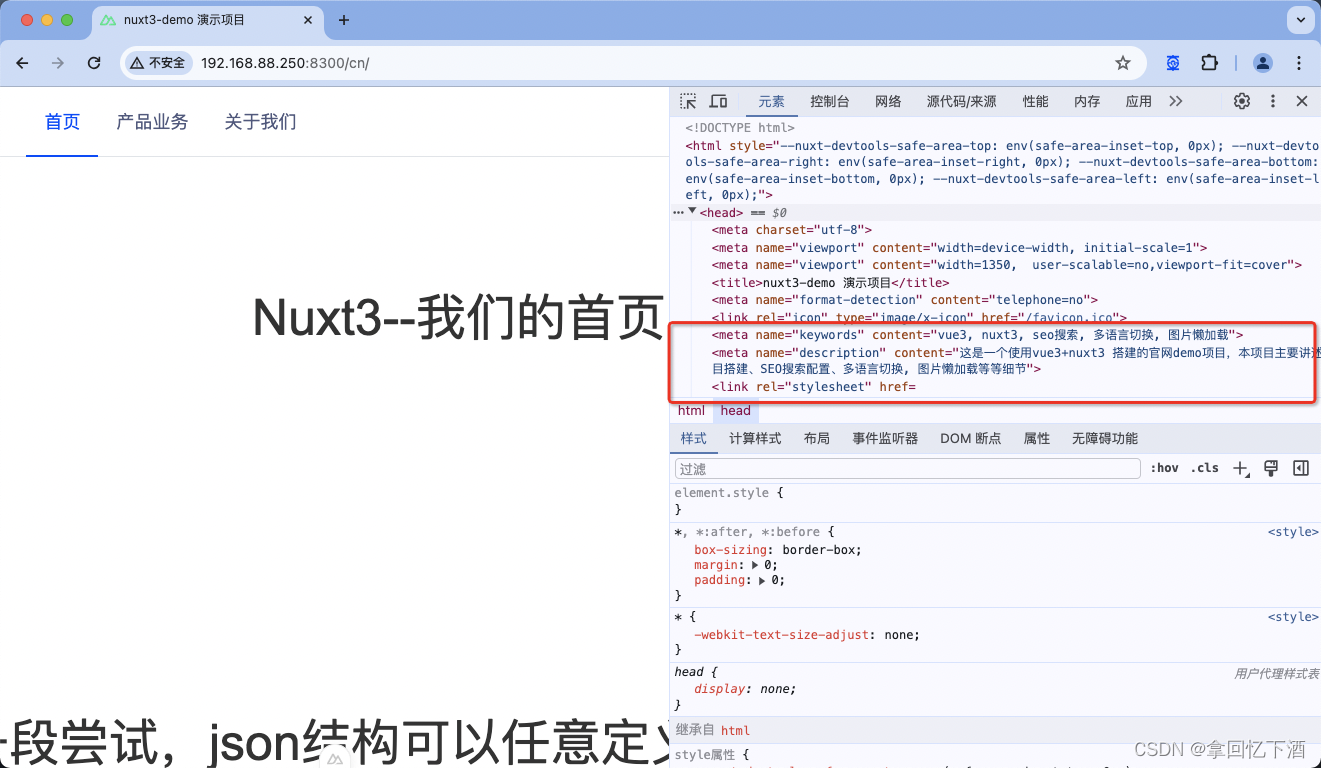Toggle the device toolbar icon
Viewport: 1321px width, 768px height.
[x=718, y=101]
